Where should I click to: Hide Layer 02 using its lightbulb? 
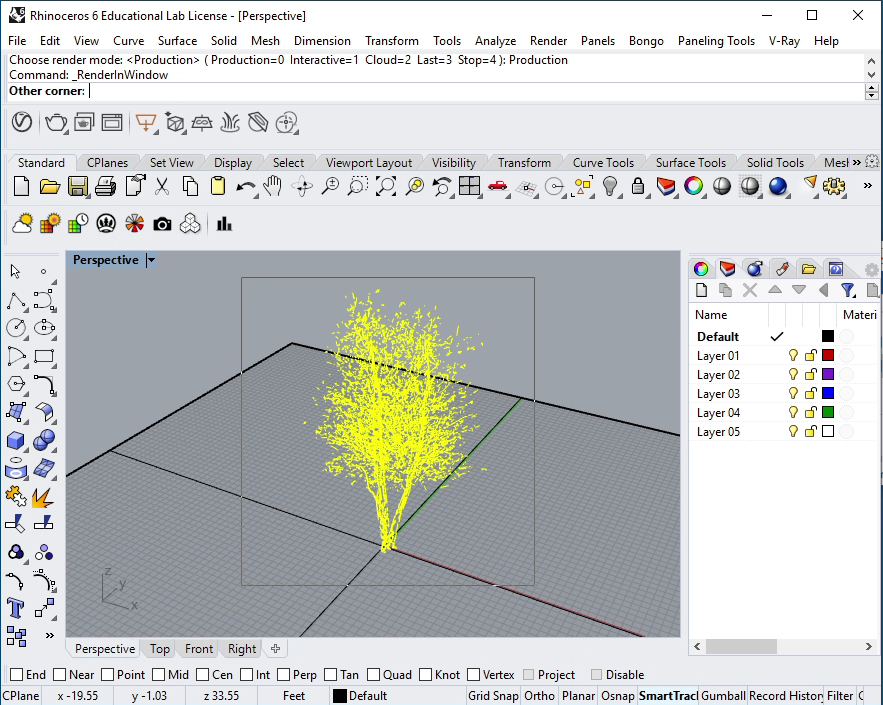(794, 375)
